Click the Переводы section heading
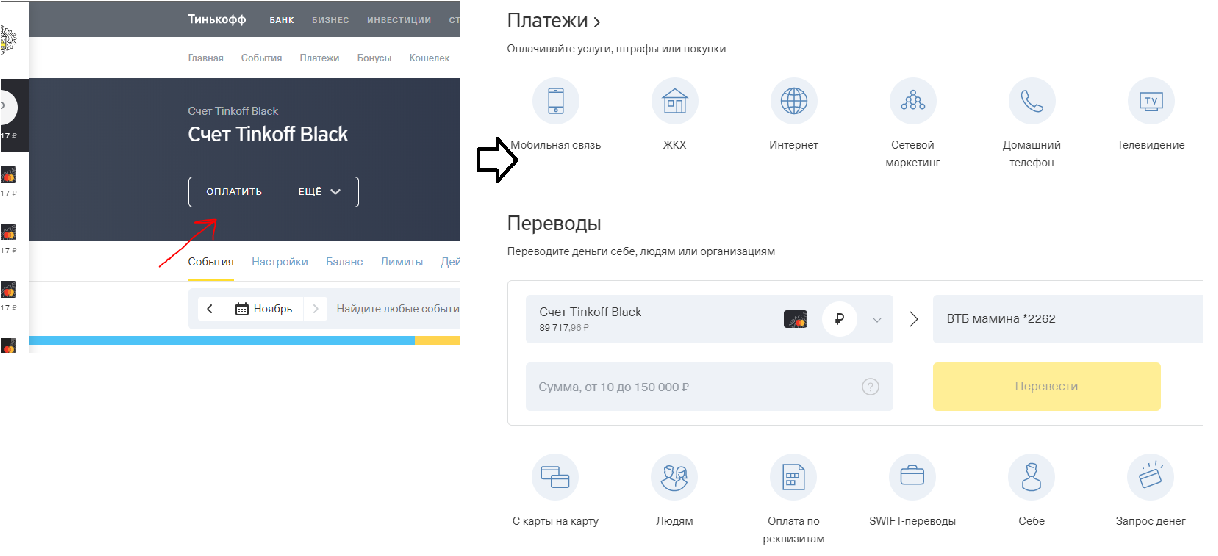The height and width of the screenshot is (556, 1218). (554, 223)
